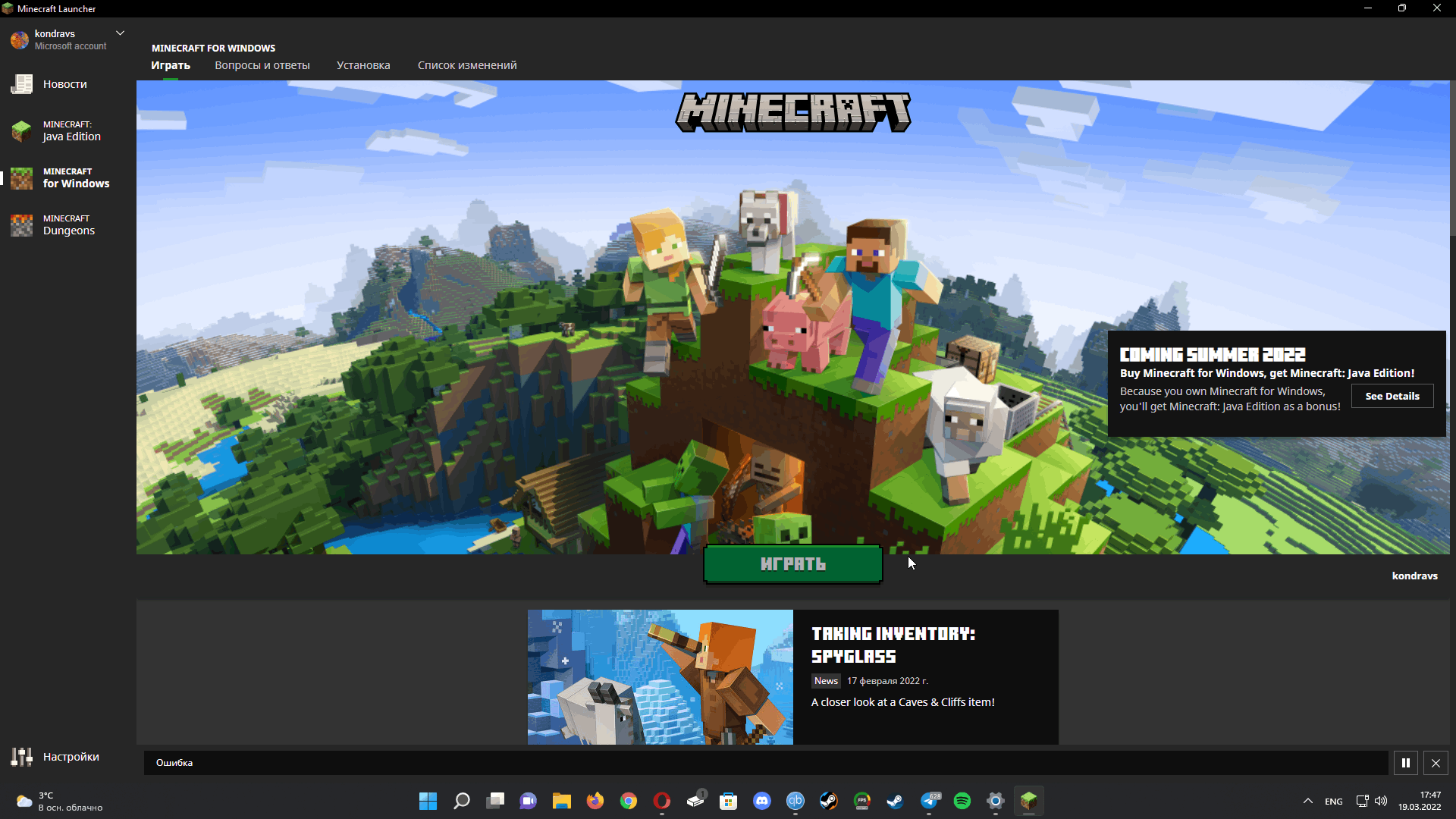Open Microsoft Store from the taskbar
This screenshot has height=819, width=1456.
[x=729, y=801]
